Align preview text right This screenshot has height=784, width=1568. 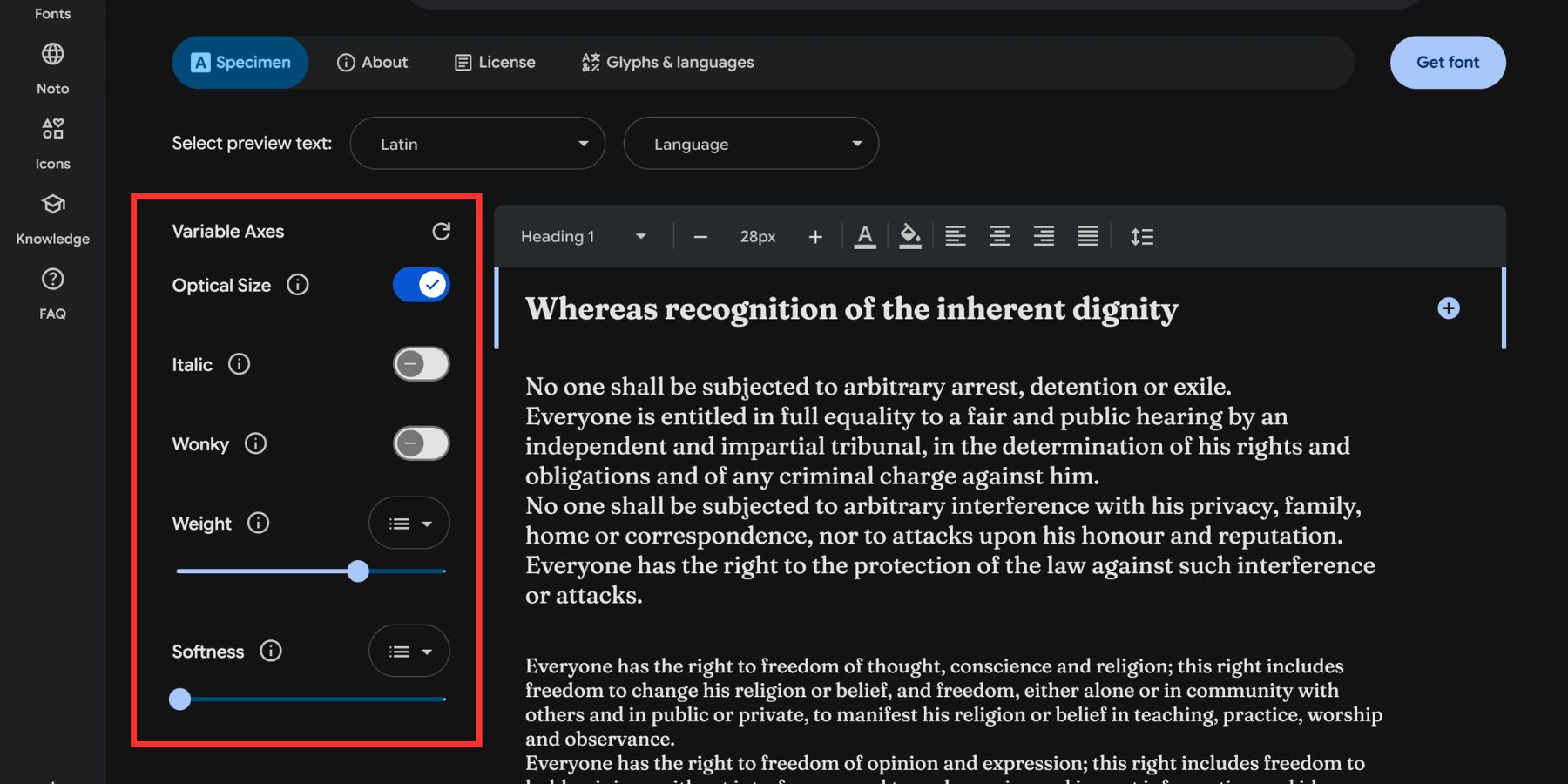pyautogui.click(x=1044, y=236)
